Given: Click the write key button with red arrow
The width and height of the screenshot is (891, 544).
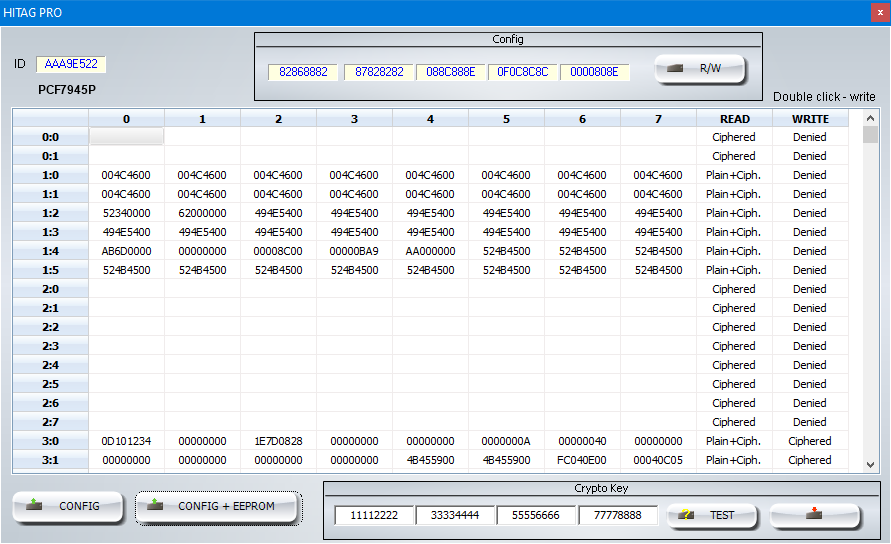Looking at the screenshot, I should pos(815,516).
